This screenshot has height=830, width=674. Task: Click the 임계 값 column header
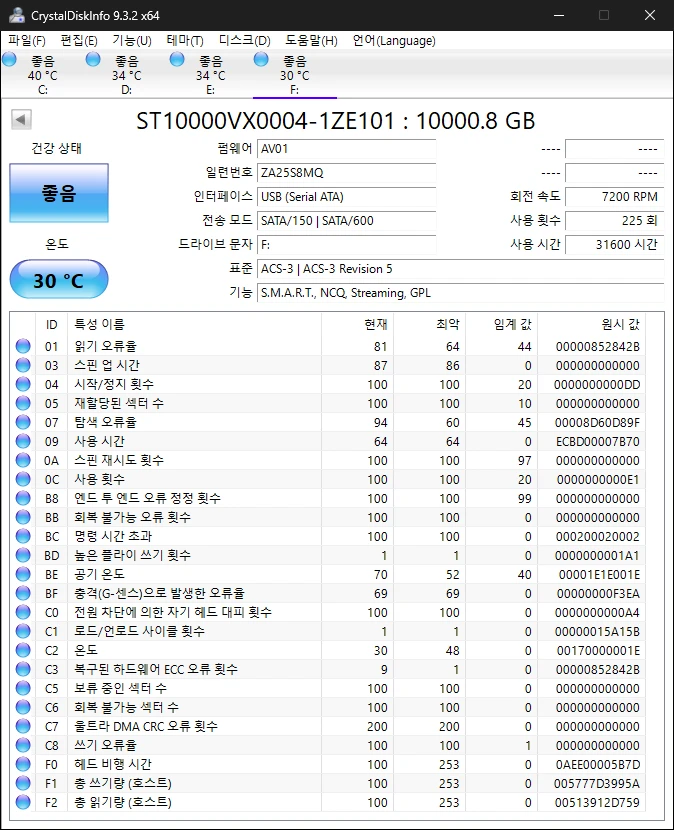click(x=501, y=324)
